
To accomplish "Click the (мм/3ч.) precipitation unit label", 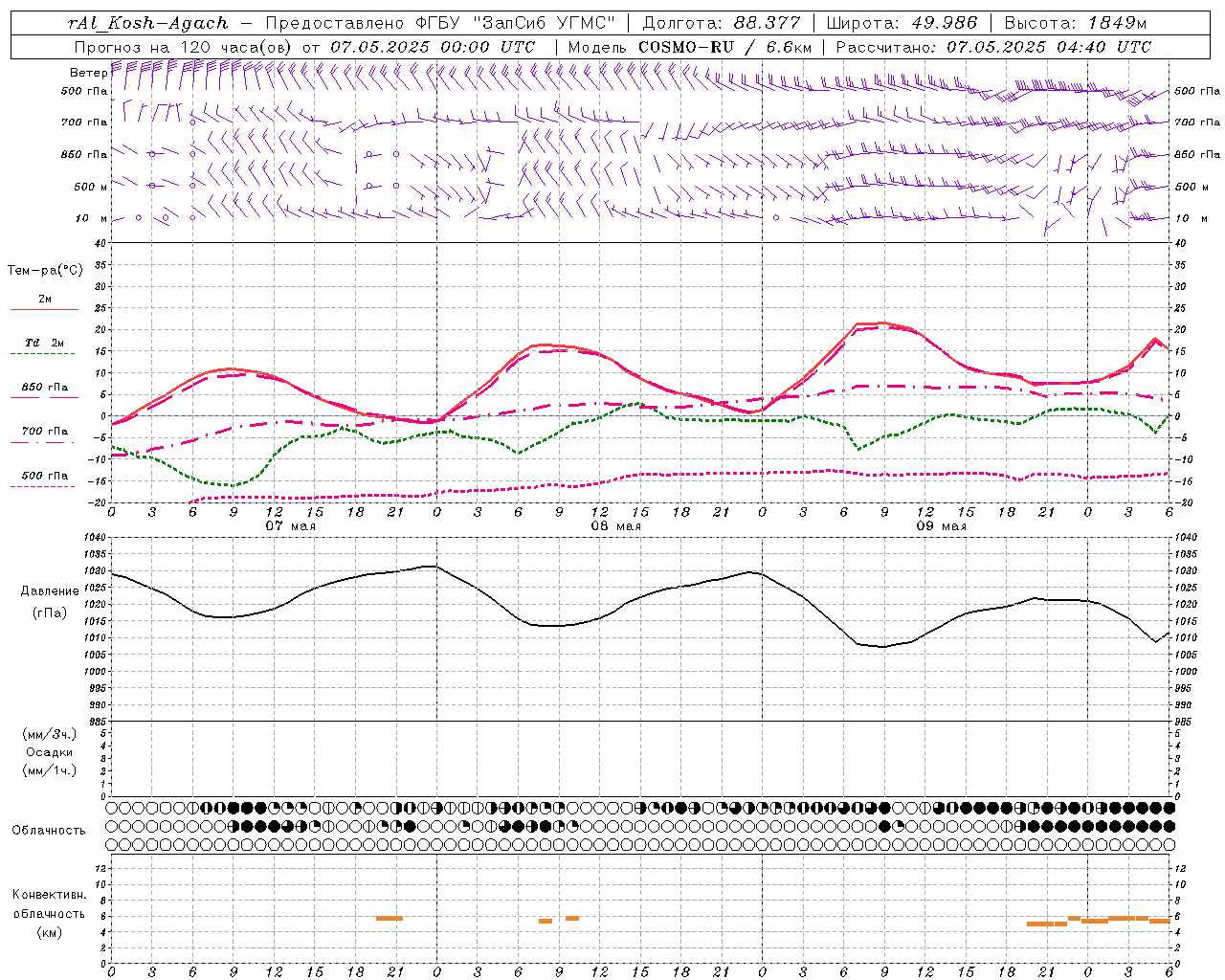I will click(x=50, y=734).
